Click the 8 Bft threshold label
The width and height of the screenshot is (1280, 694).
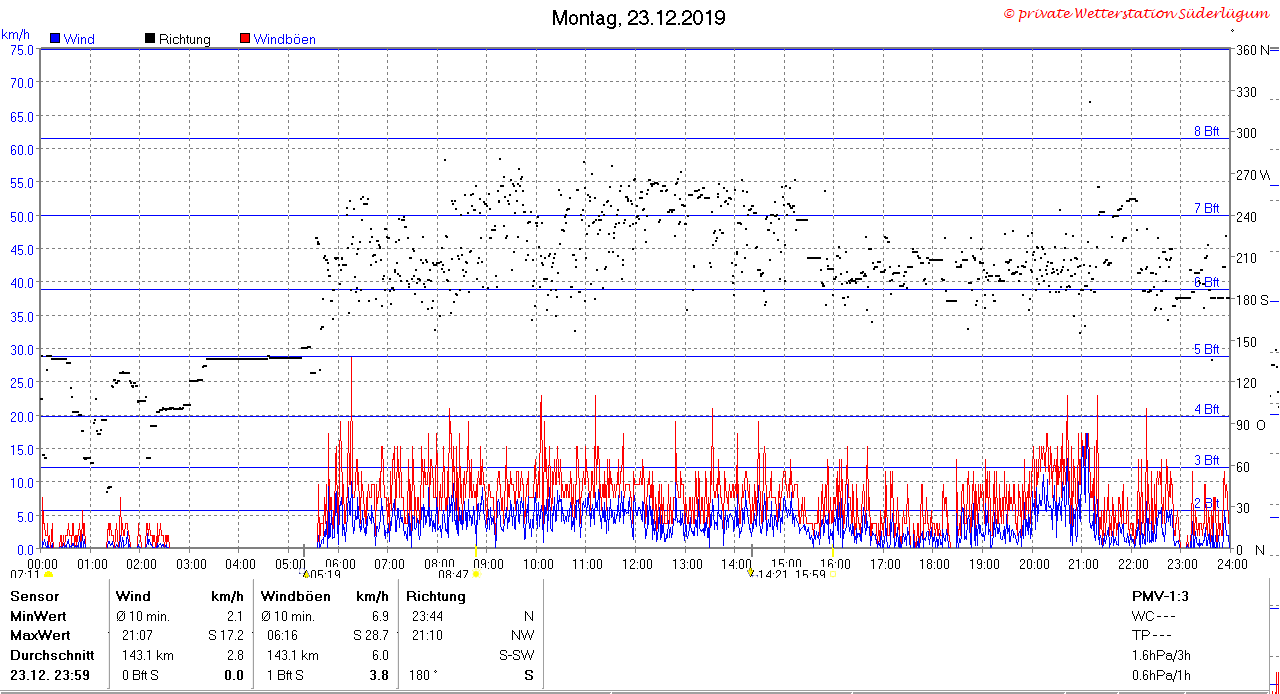1207,131
